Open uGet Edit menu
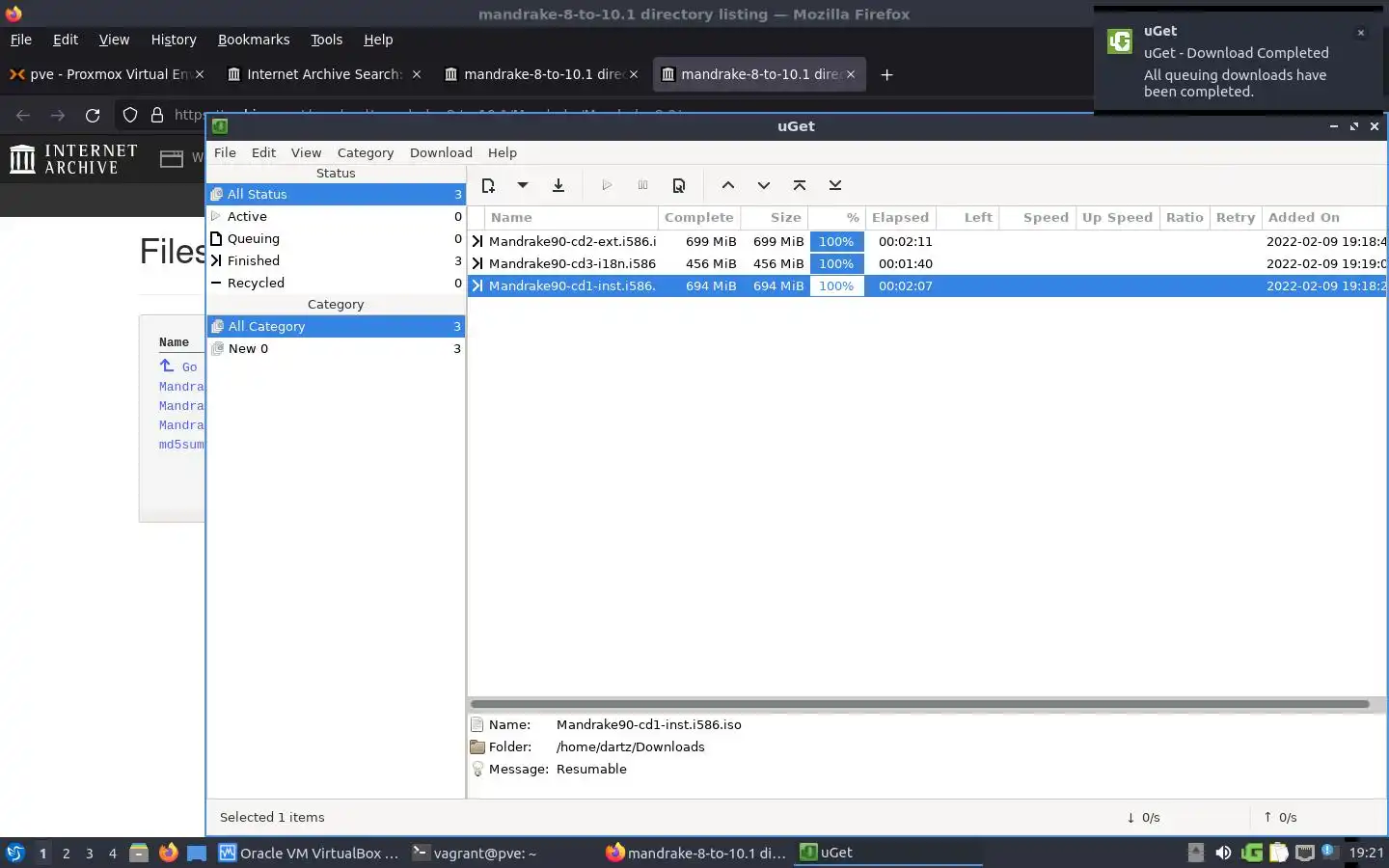 pos(263,152)
